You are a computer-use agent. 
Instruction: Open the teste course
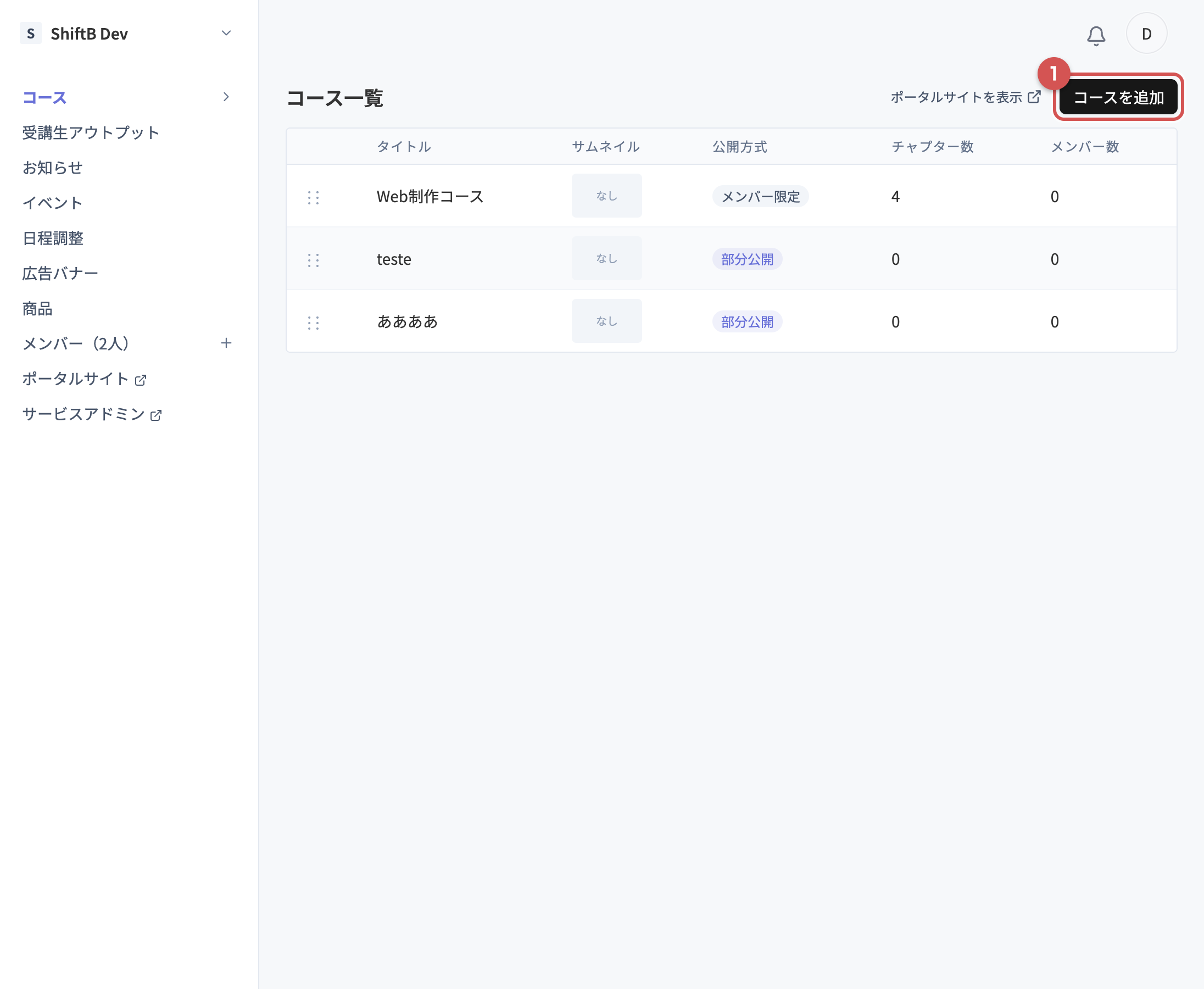pos(393,259)
